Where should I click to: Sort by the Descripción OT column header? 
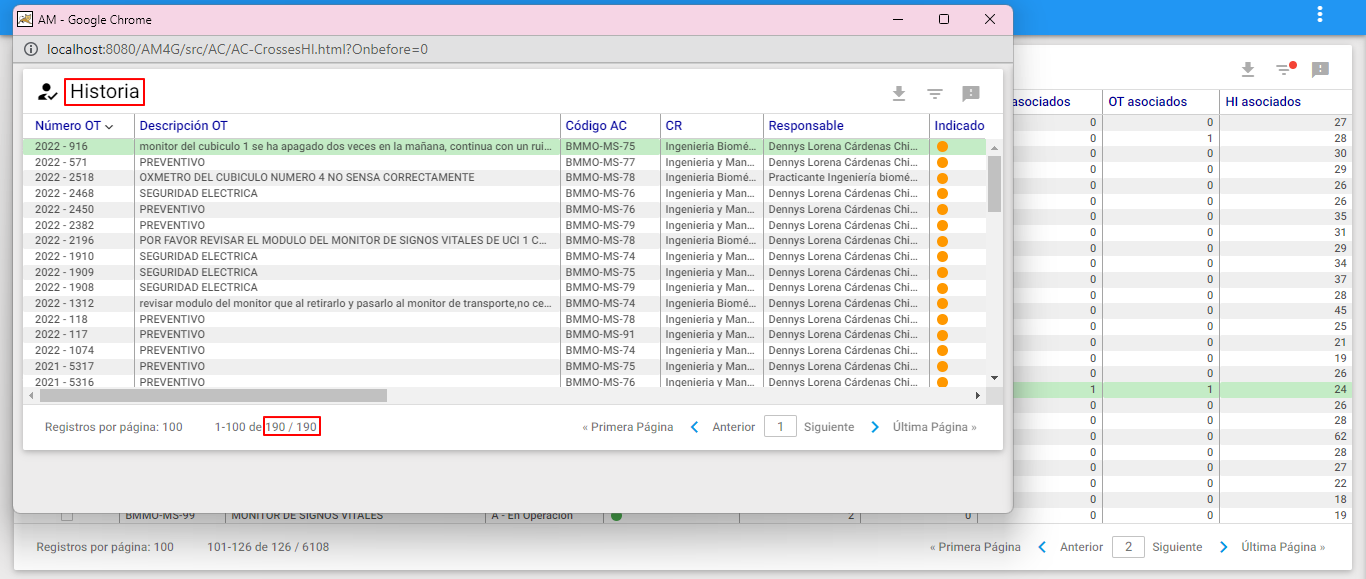pos(183,126)
